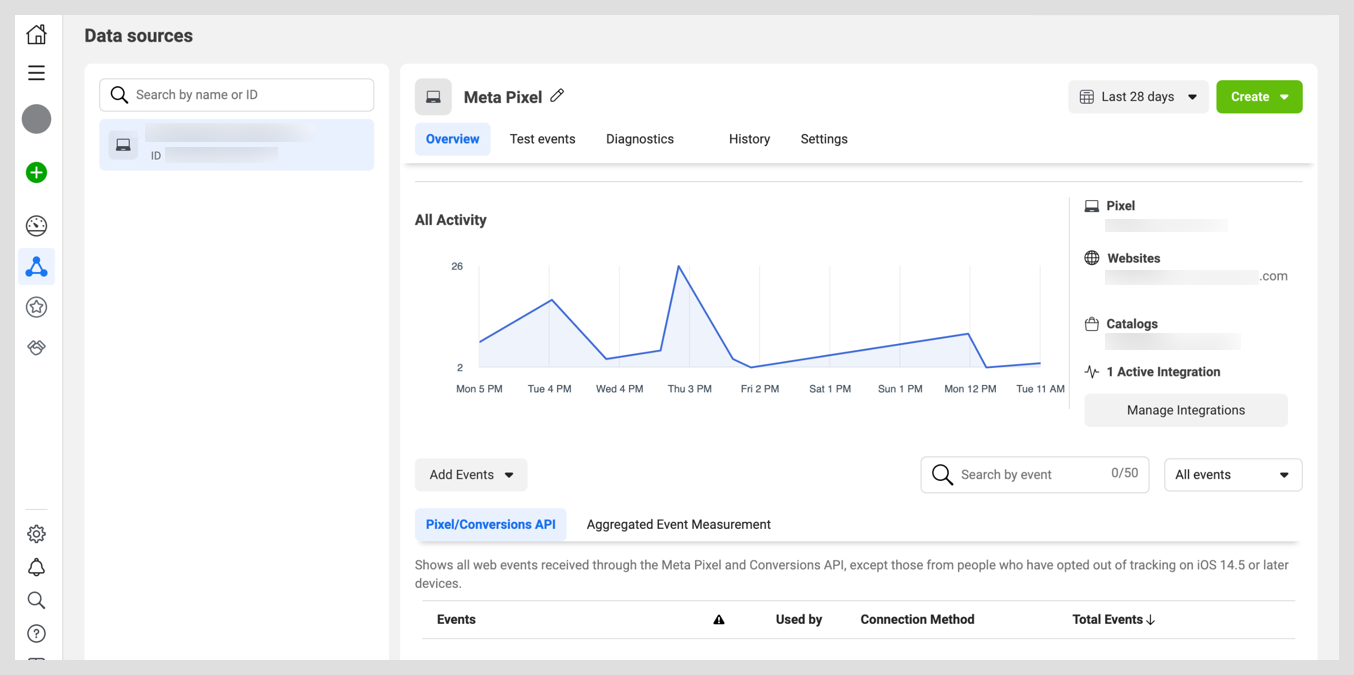Screen dimensions: 1354x675
Task: Select the Data sources triangle icon
Action: tap(36, 267)
